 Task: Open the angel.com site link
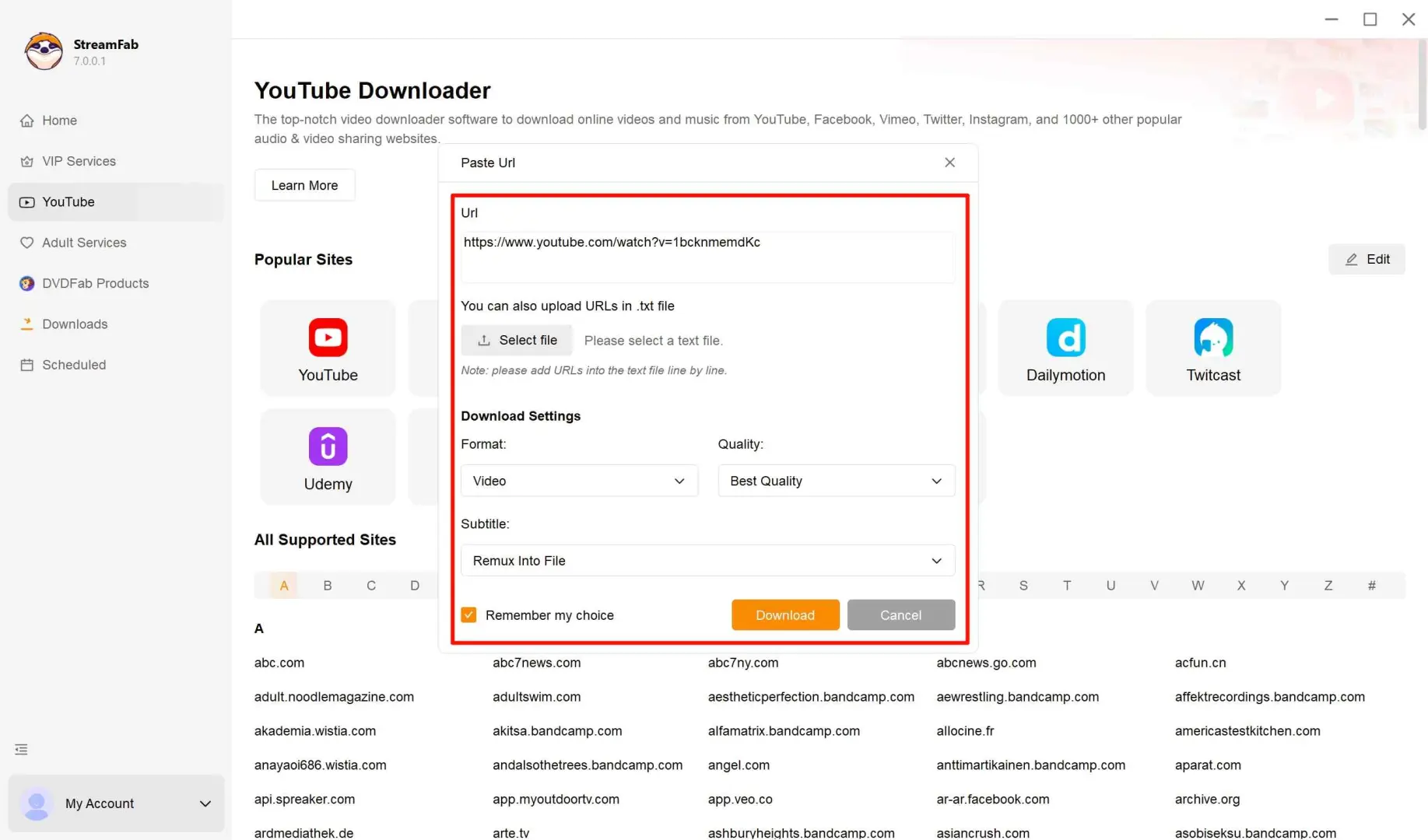tap(739, 765)
